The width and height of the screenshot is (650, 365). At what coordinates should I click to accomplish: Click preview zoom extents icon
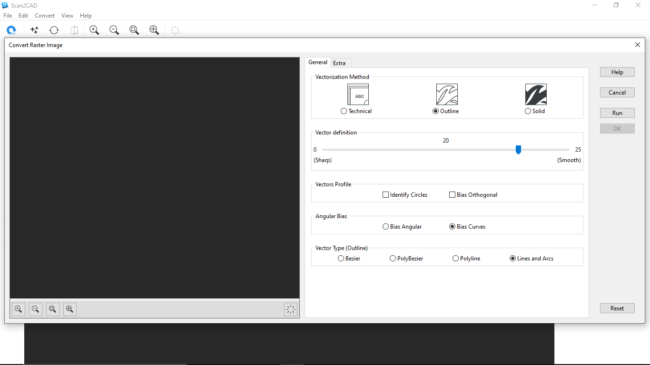[69, 309]
